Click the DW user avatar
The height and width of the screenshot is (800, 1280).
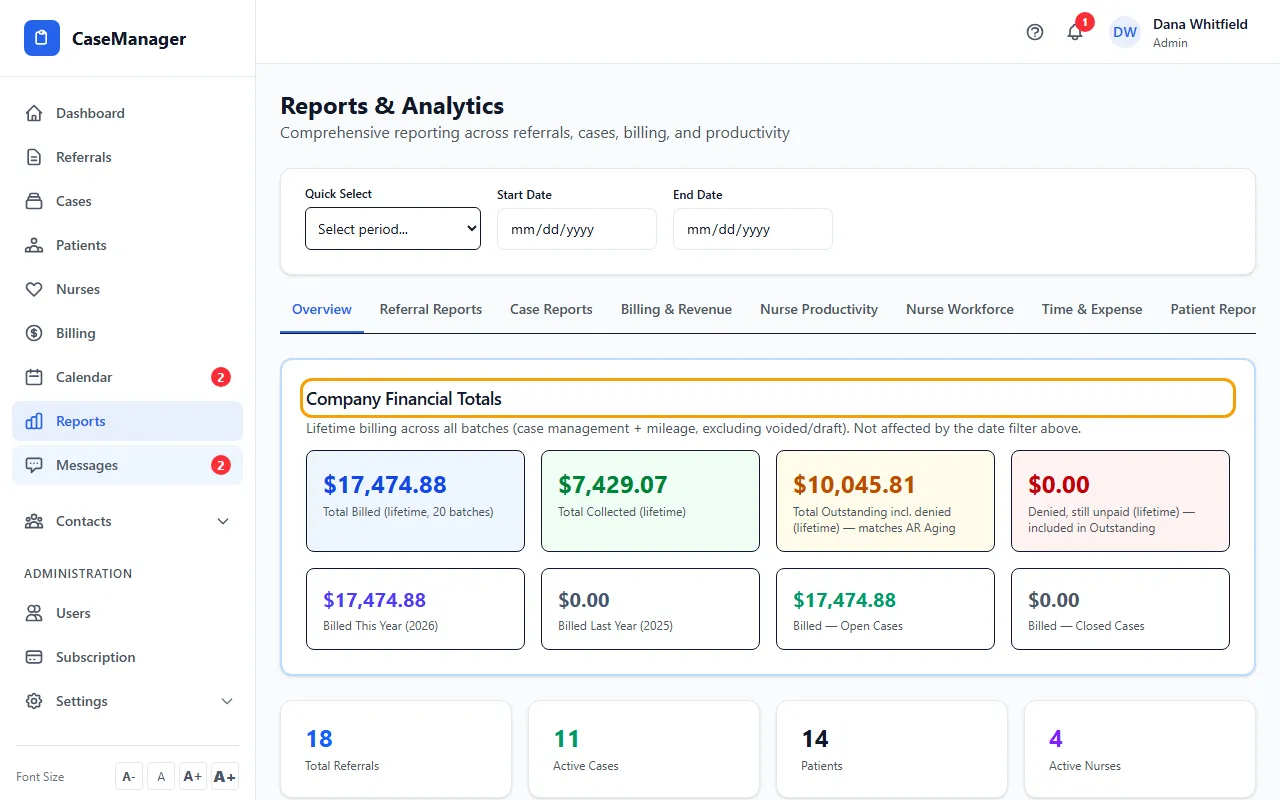click(1125, 32)
